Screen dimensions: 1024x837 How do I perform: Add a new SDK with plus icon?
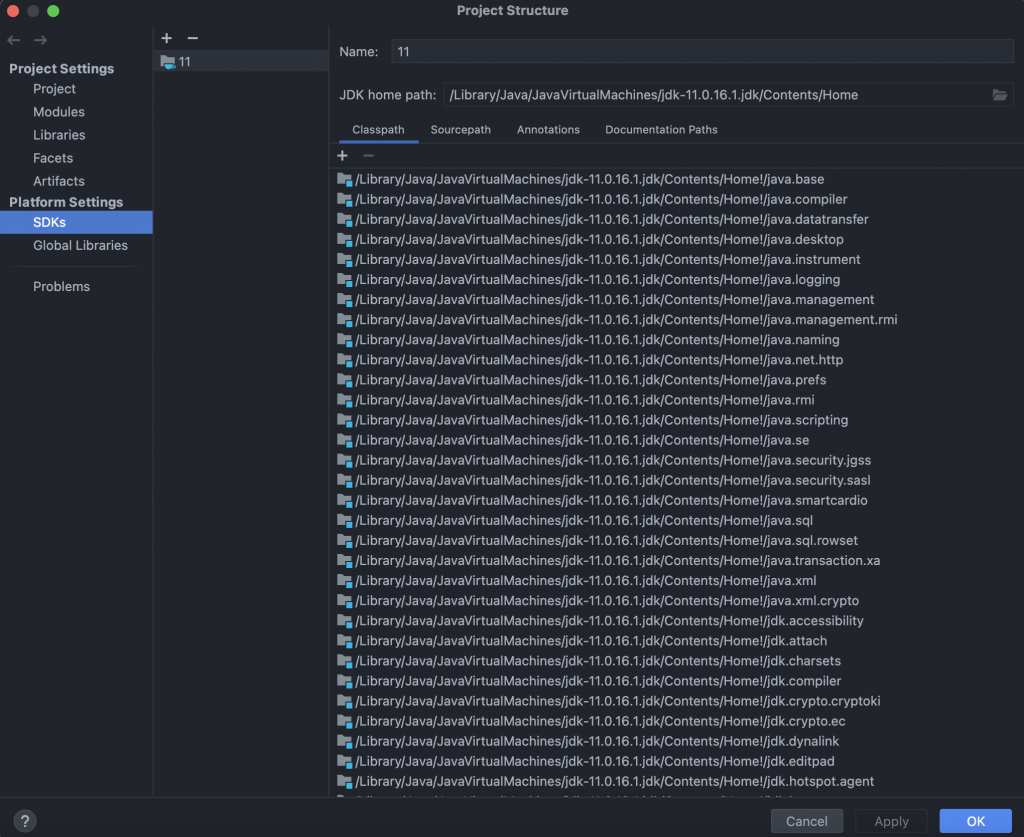tap(167, 38)
